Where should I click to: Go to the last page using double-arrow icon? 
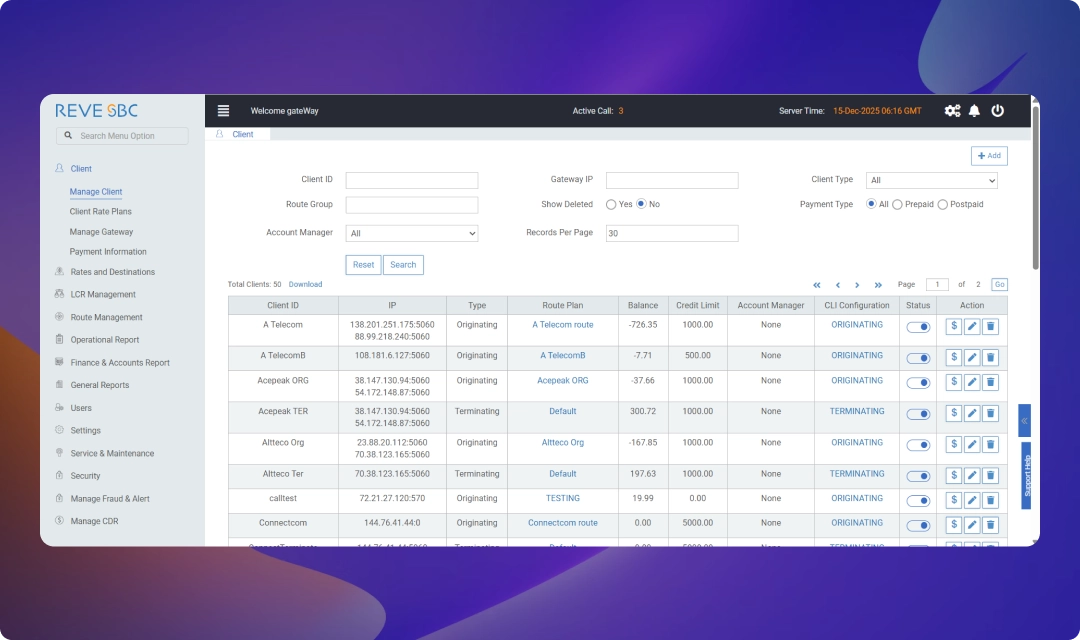click(878, 285)
